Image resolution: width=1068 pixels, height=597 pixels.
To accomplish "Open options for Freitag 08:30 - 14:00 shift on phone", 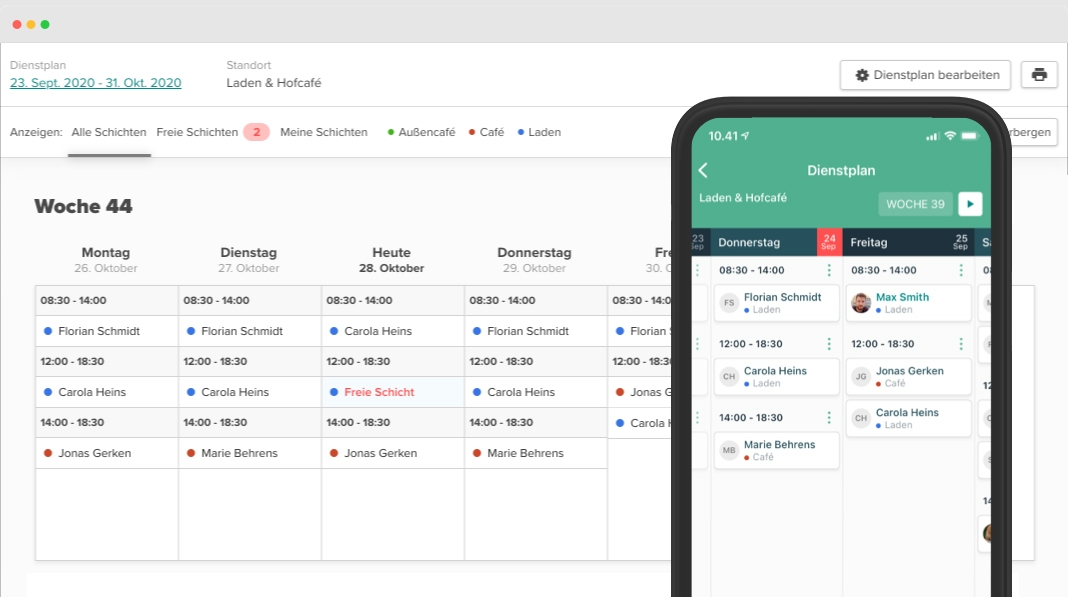I will click(x=961, y=270).
